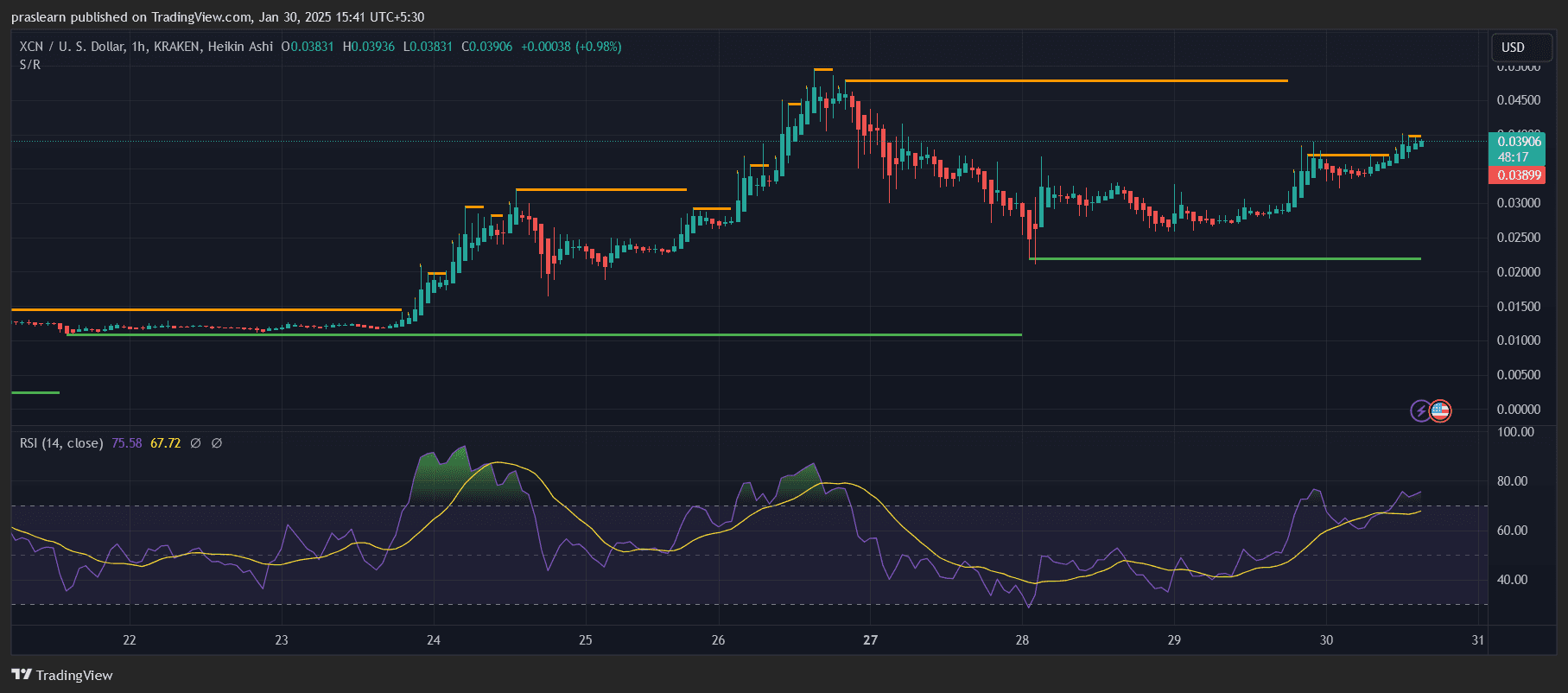This screenshot has width=1568, height=693.
Task: Click the XCN / U. S. Dollar symbol title
Action: [71, 47]
